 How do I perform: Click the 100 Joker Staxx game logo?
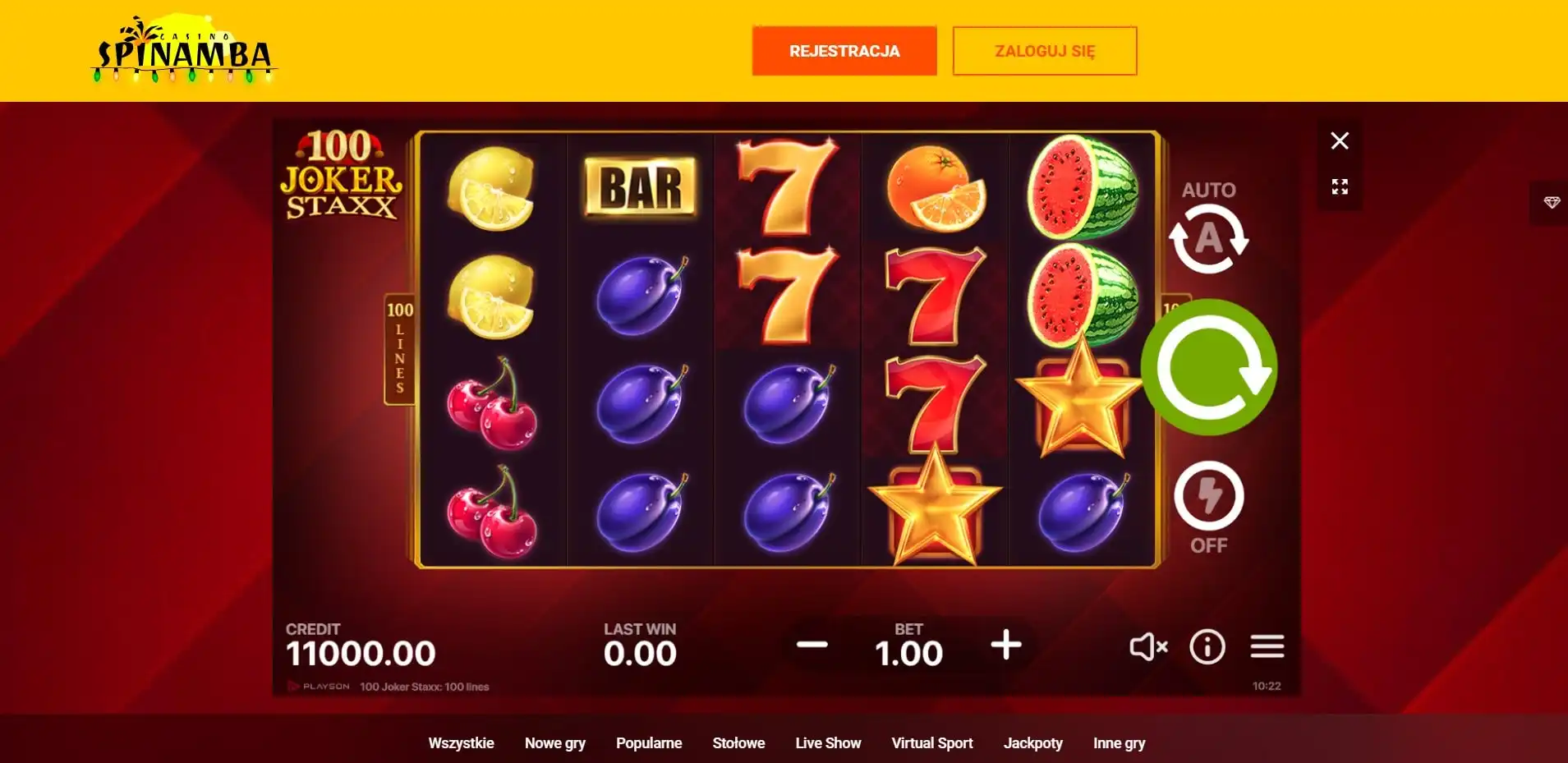[x=341, y=175]
